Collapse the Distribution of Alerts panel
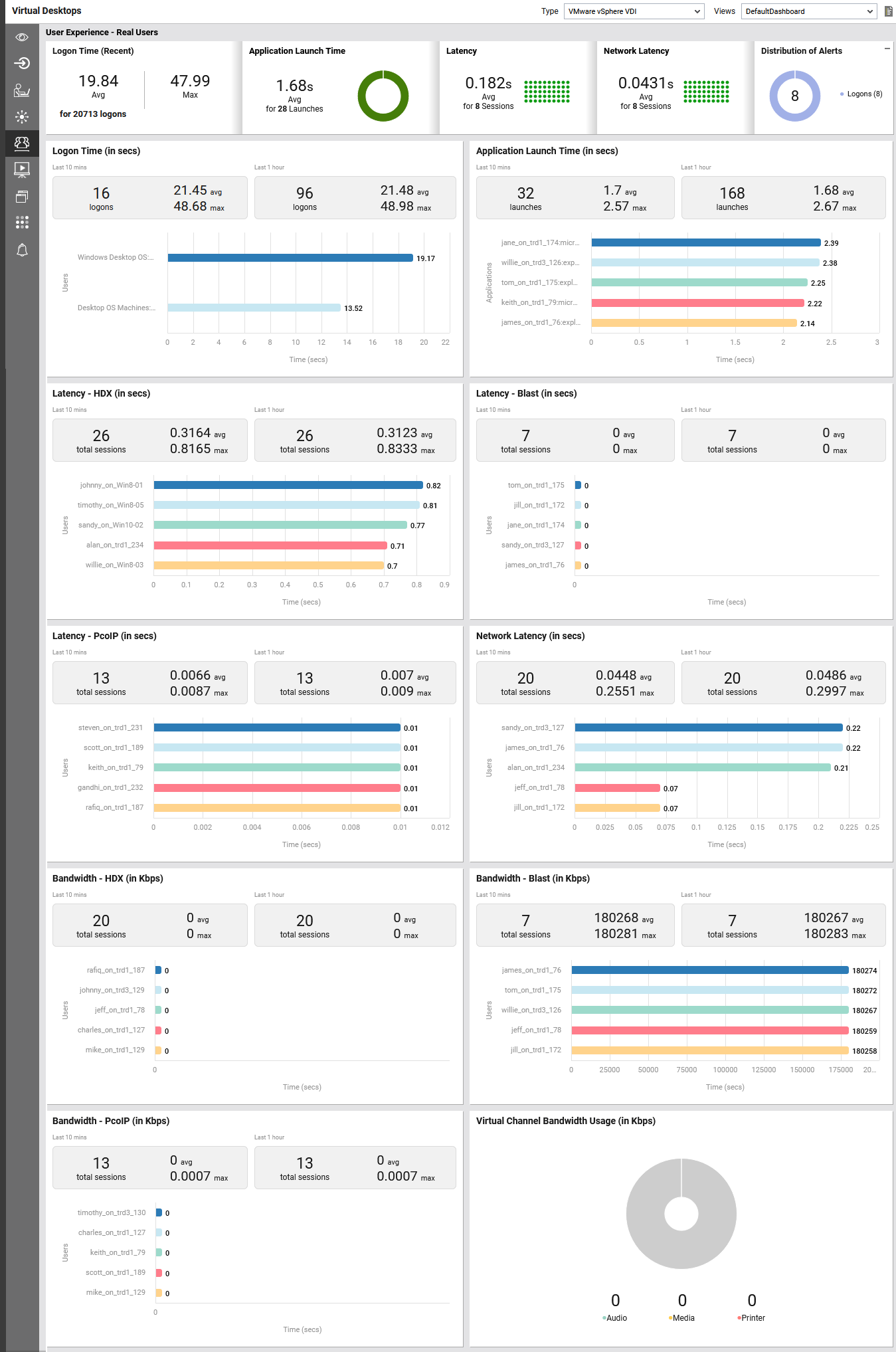 (x=887, y=48)
